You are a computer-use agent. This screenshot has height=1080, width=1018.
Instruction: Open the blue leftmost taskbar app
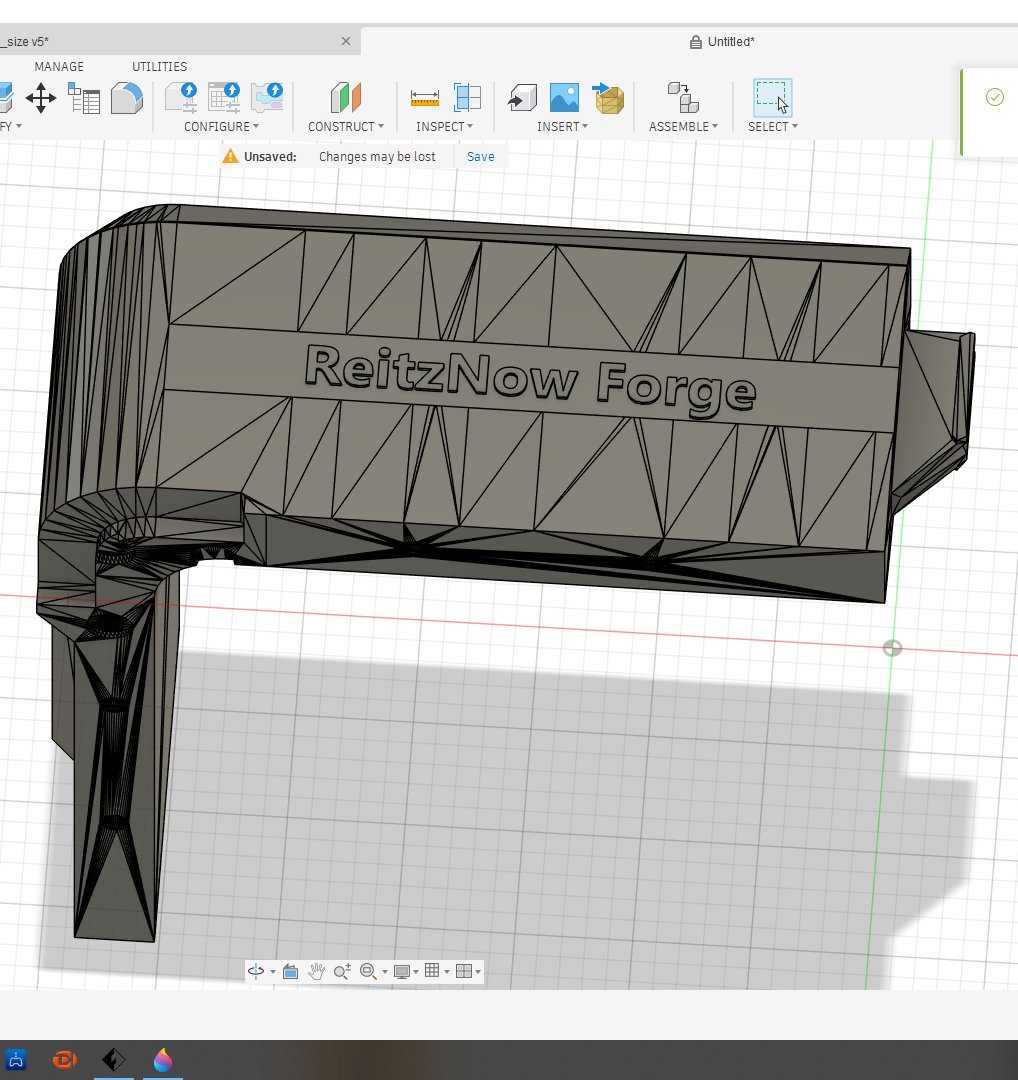click(15, 1059)
